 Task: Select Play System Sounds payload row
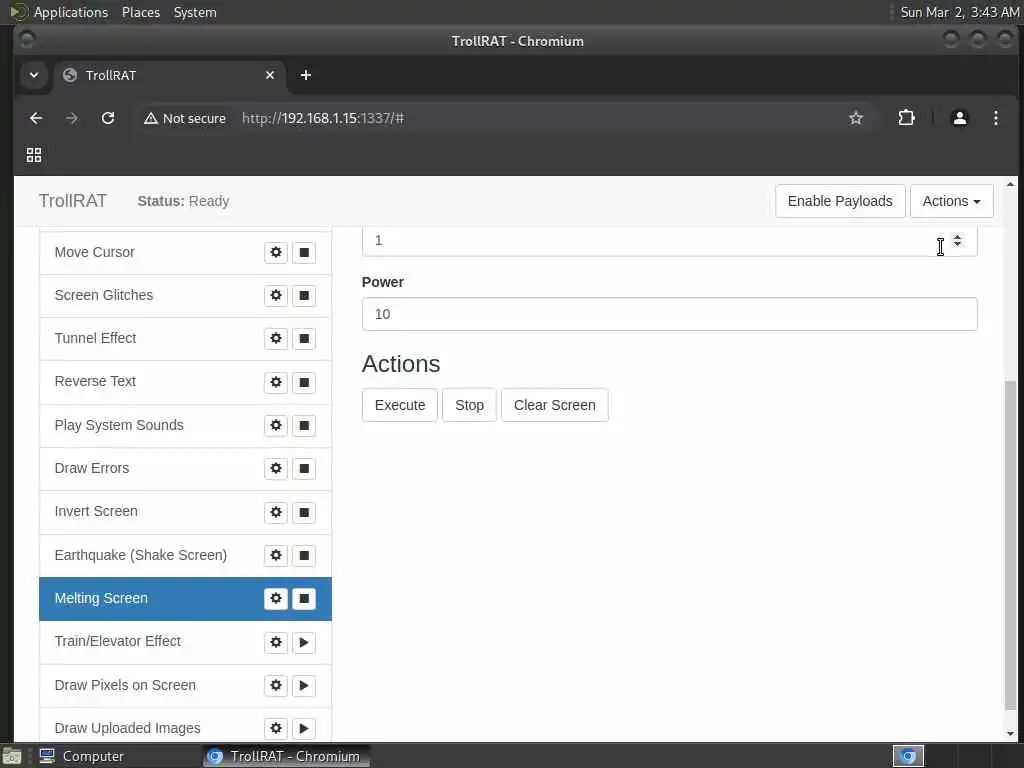tap(185, 426)
